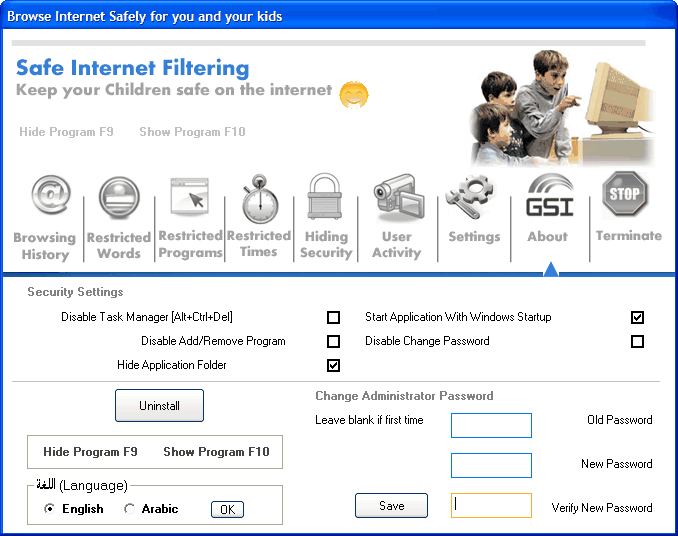Screen dimensions: 678x536
Task: Open Restricted Times stopwatch icon
Action: point(260,199)
